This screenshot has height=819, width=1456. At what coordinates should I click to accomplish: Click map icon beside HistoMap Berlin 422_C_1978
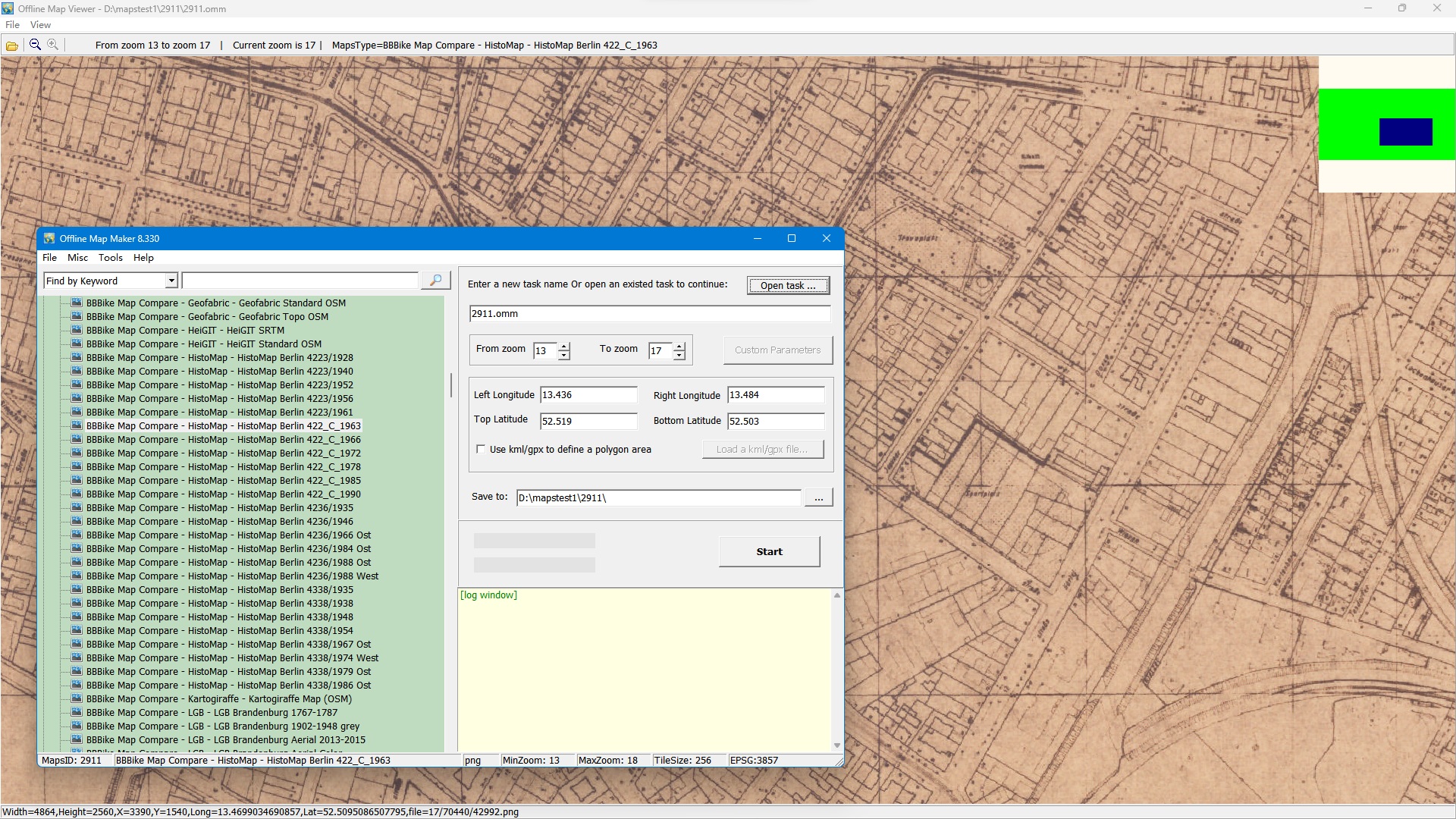pyautogui.click(x=77, y=466)
